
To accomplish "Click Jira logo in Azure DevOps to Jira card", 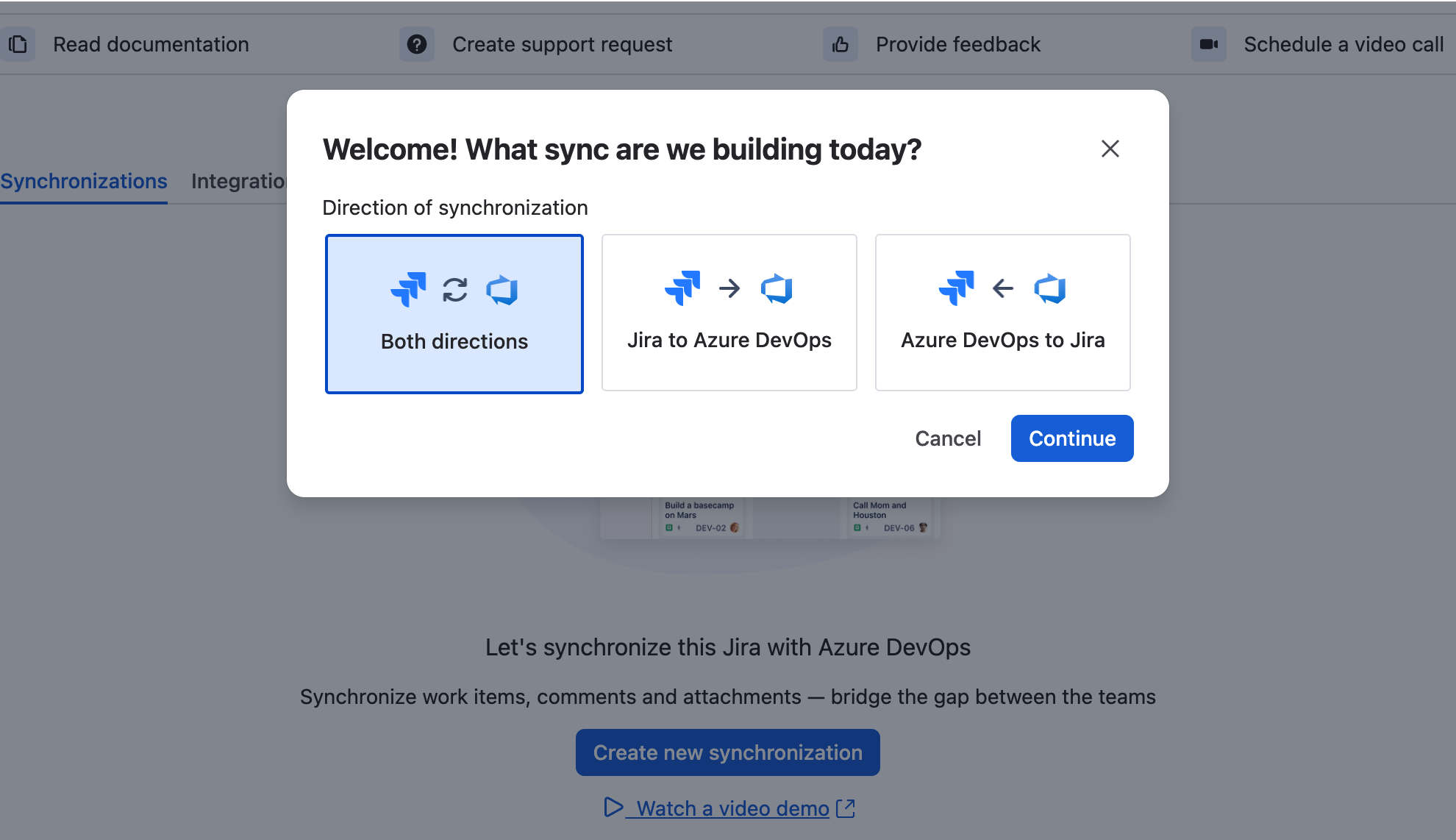I will (956, 288).
